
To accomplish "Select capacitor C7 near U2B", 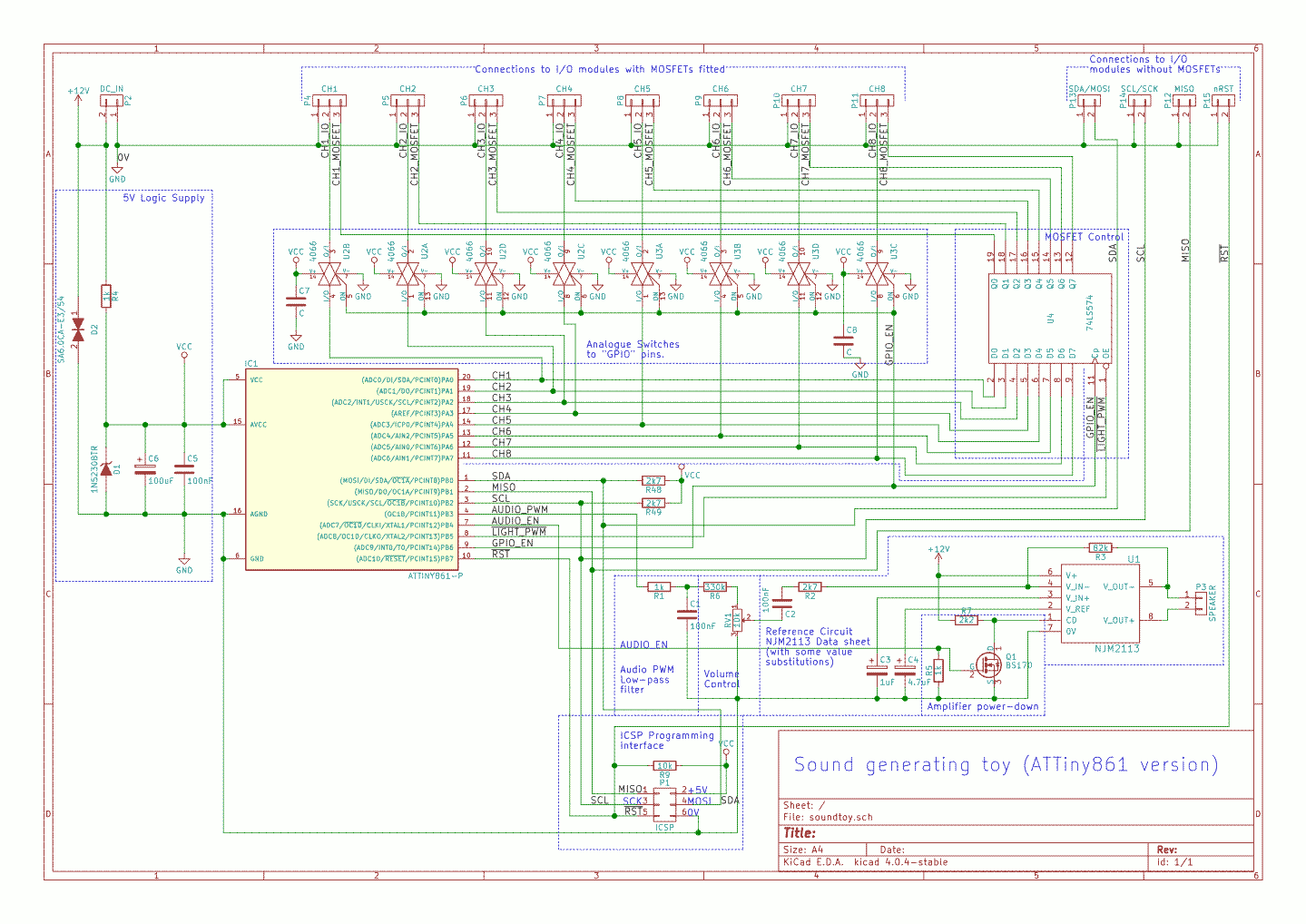I will [x=296, y=301].
